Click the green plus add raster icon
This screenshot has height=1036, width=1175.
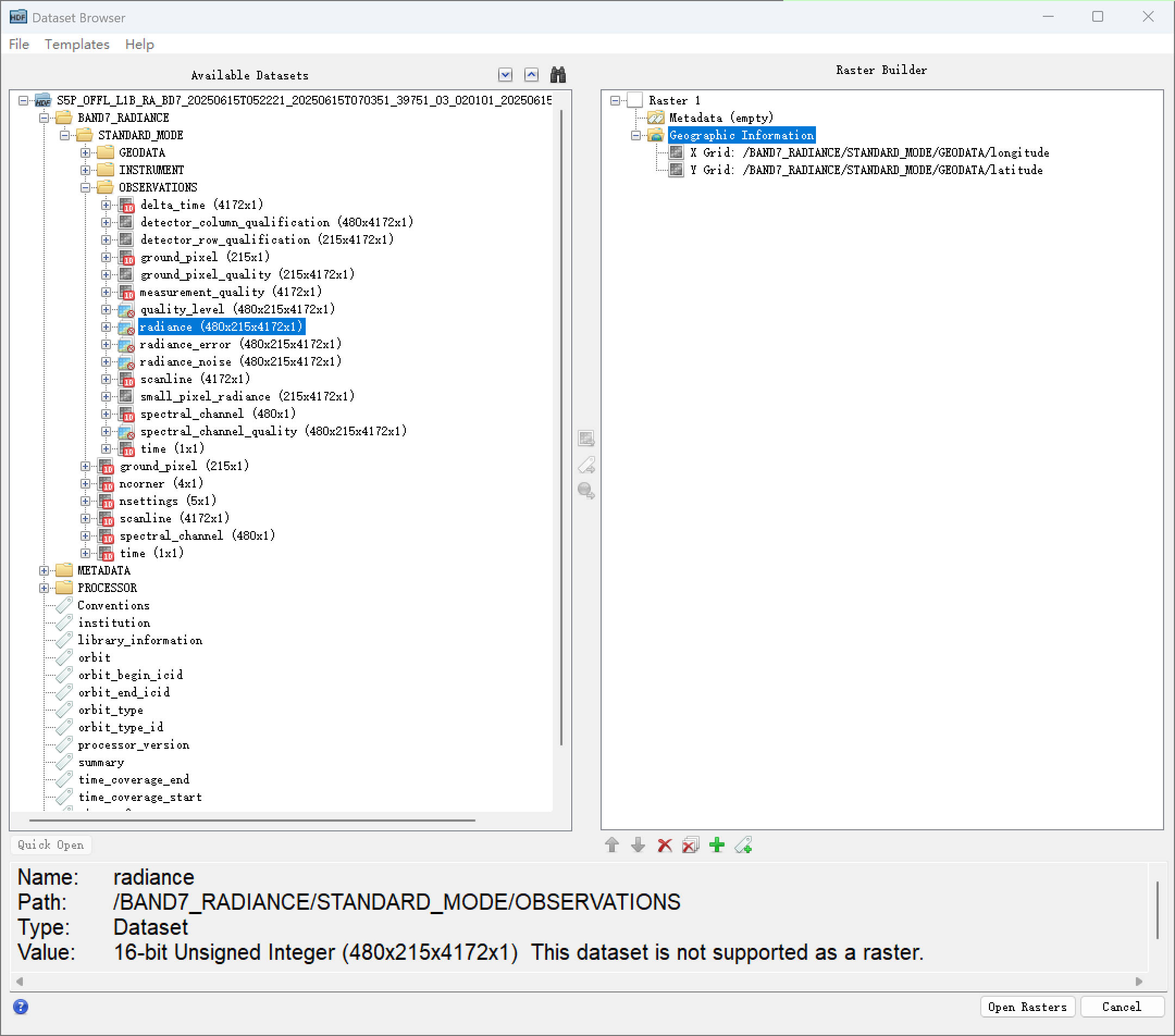[717, 845]
